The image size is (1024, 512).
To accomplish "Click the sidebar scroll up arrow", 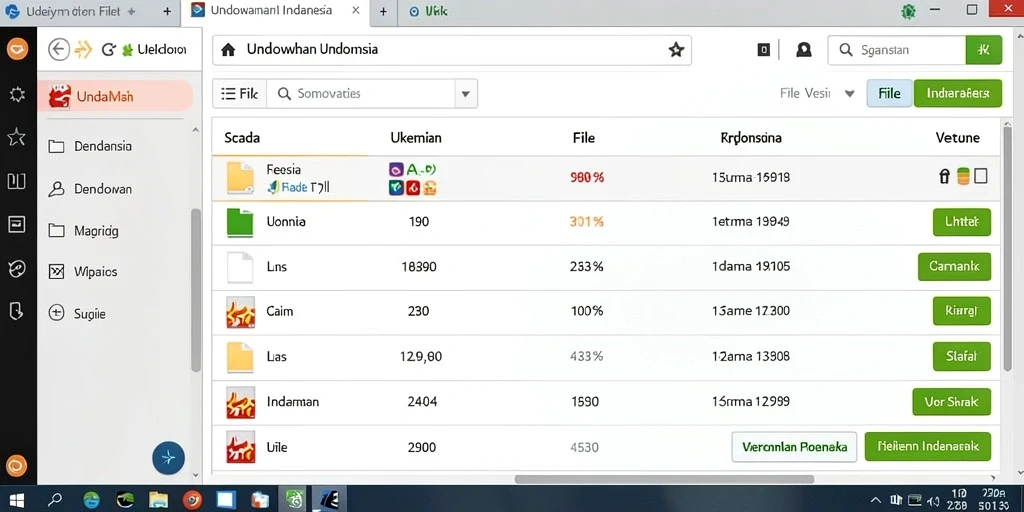I will click(195, 130).
